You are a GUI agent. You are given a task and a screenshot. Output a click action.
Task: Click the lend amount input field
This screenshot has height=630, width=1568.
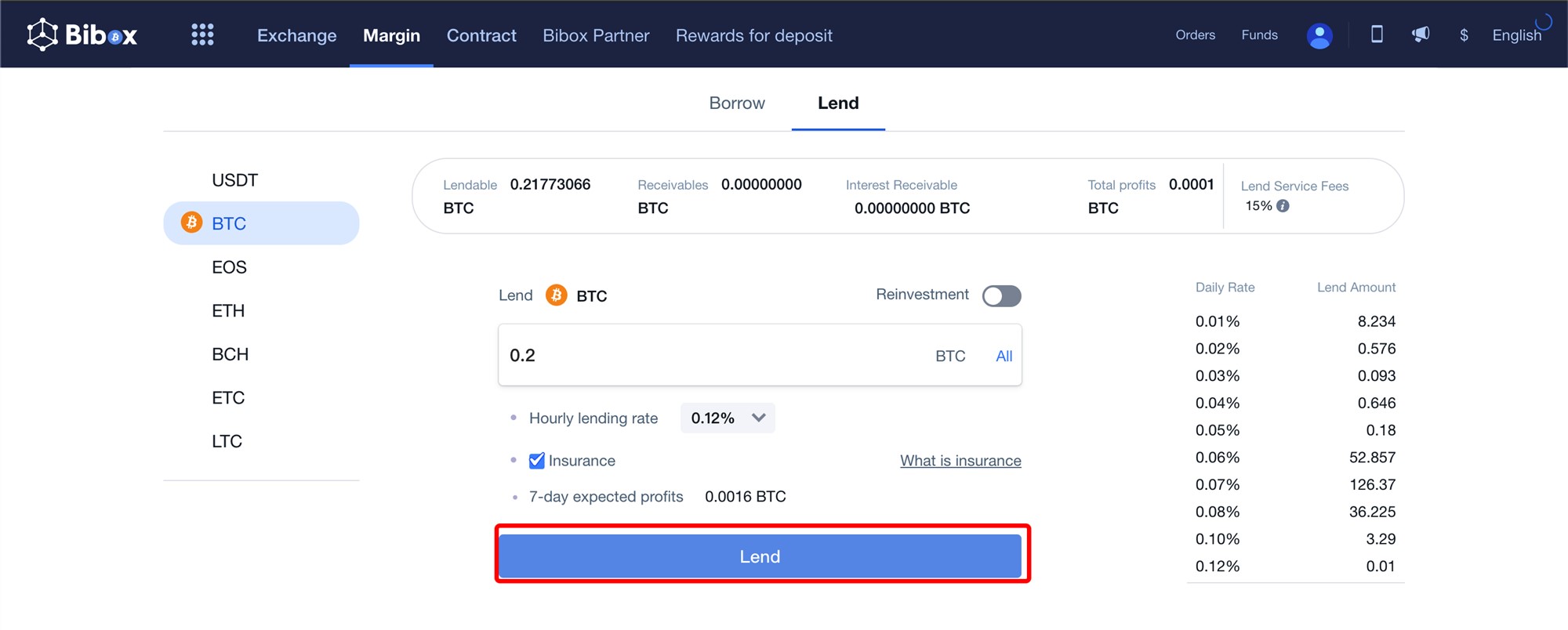pos(706,356)
